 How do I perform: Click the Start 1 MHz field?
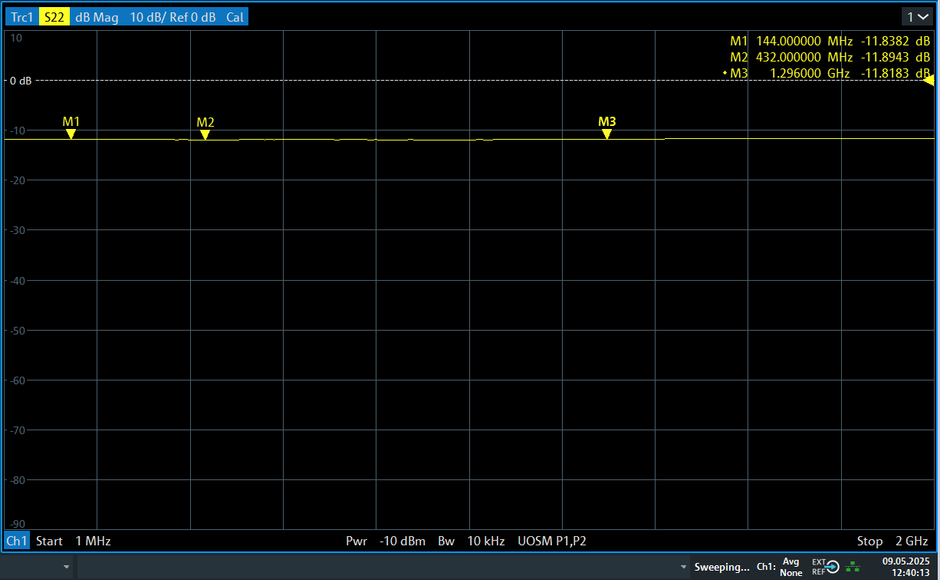(x=73, y=540)
